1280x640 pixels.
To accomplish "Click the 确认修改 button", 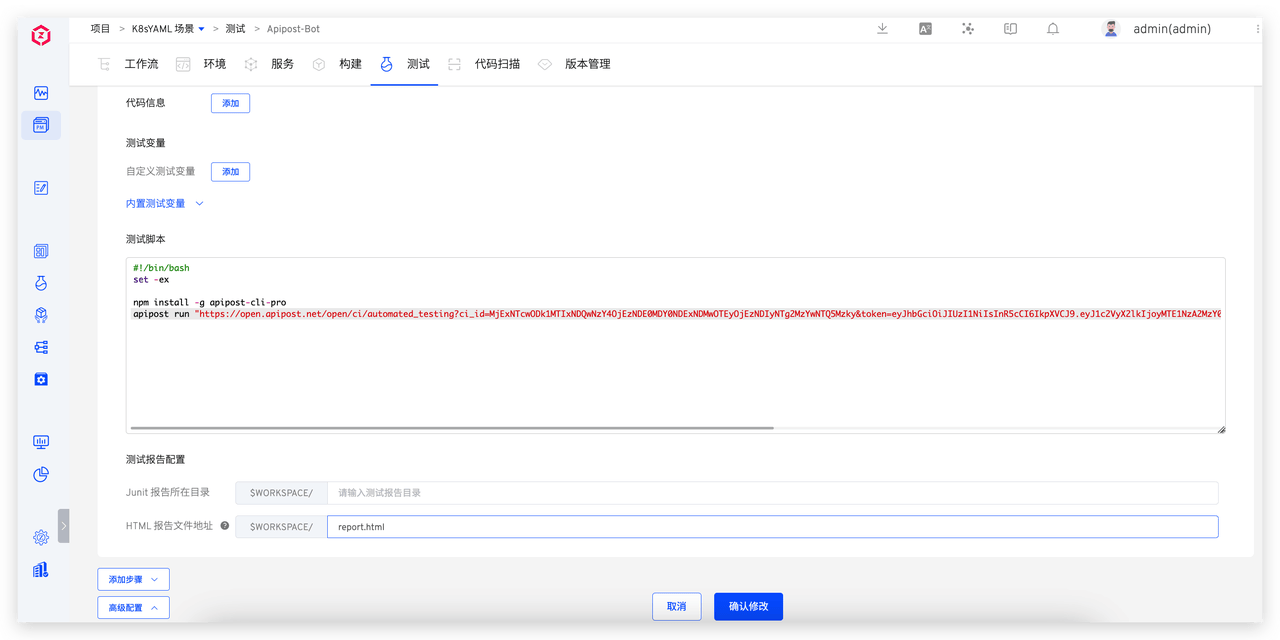I will [748, 606].
